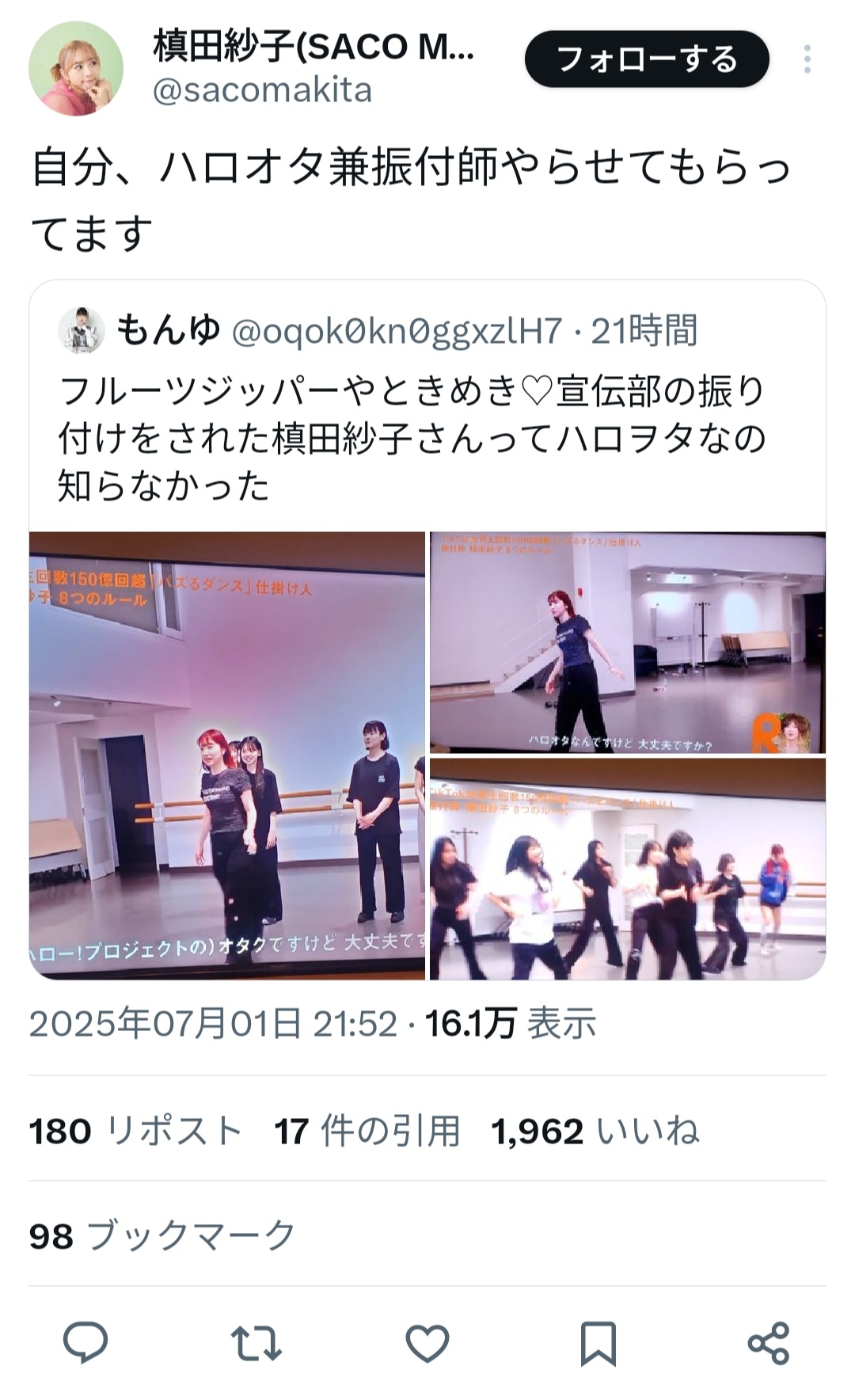855x1400 pixels.
Task: Open the quoted post text by もんゆ
Action: coord(412,438)
